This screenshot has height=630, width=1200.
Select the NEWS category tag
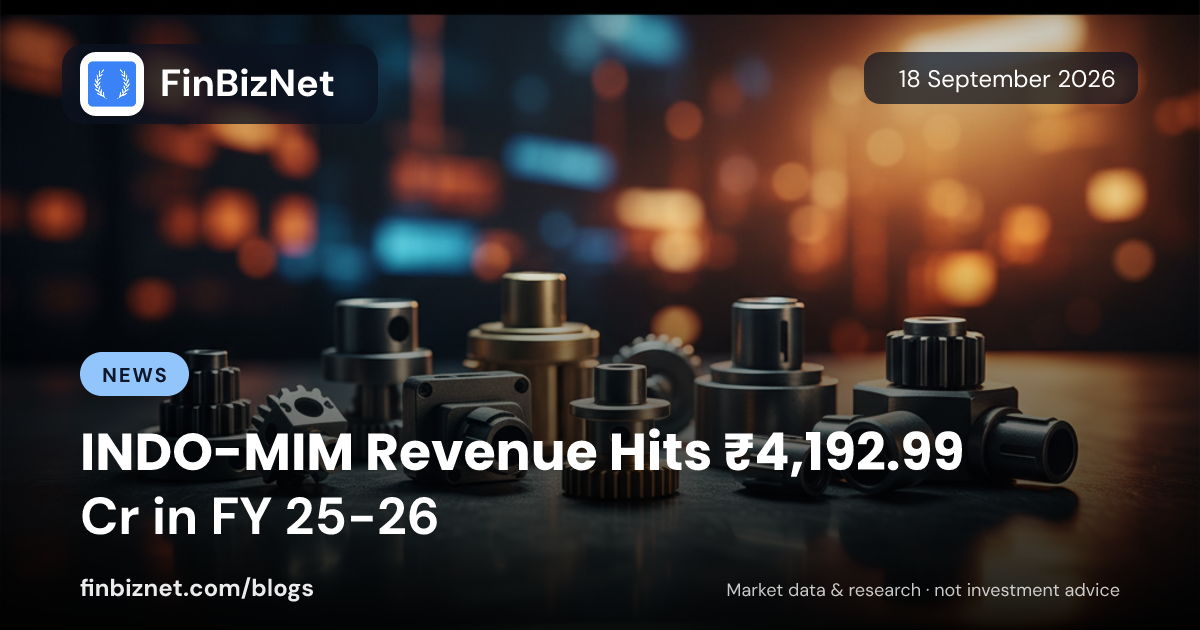pyautogui.click(x=134, y=374)
